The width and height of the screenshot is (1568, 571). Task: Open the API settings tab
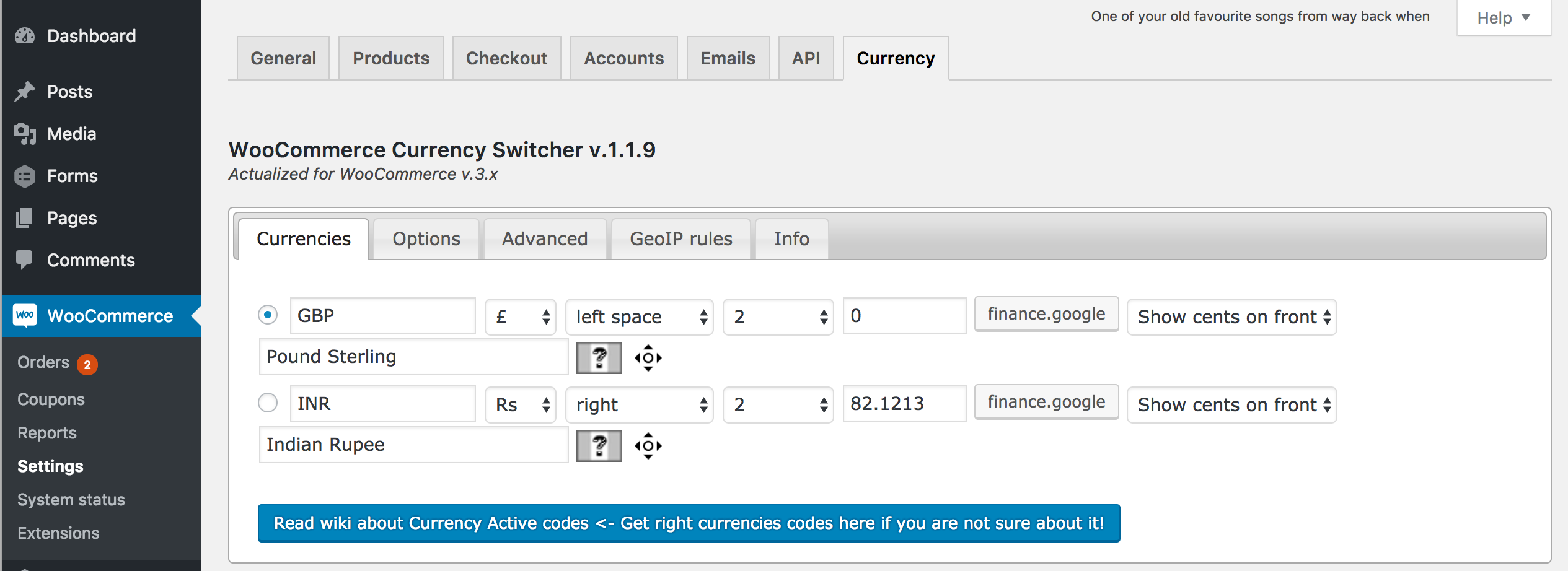click(806, 58)
